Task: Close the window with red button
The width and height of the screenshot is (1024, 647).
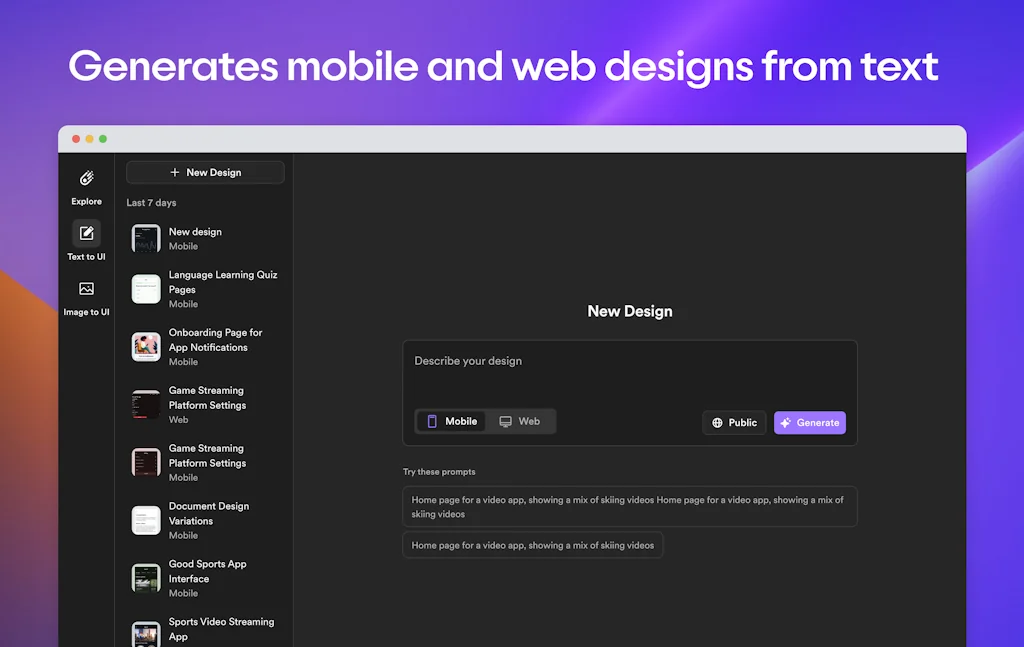Action: click(x=76, y=139)
